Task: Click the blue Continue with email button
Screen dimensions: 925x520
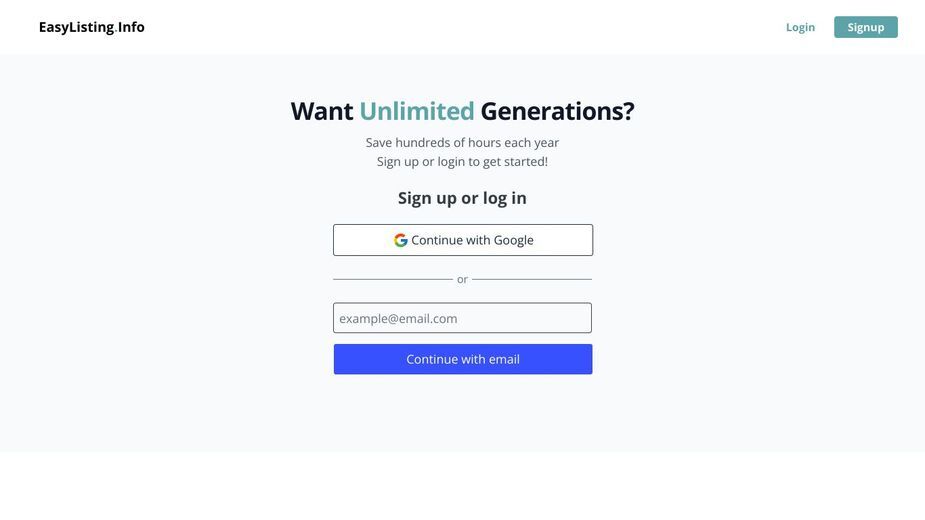Action: (462, 359)
